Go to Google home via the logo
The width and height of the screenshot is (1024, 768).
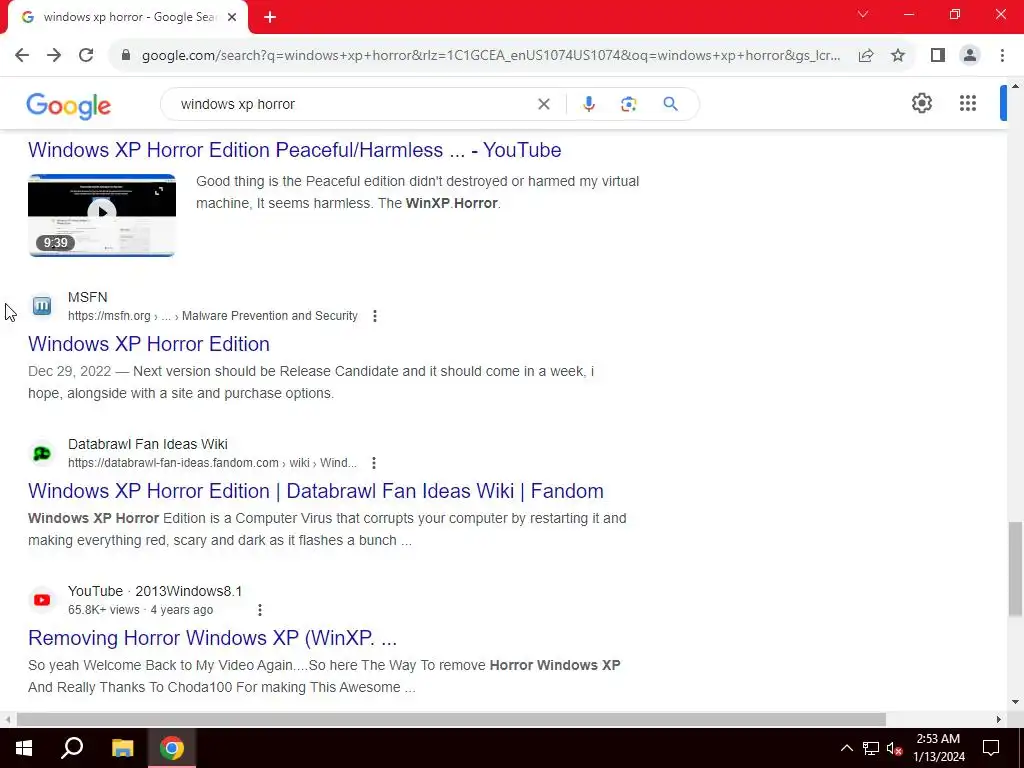(x=69, y=106)
